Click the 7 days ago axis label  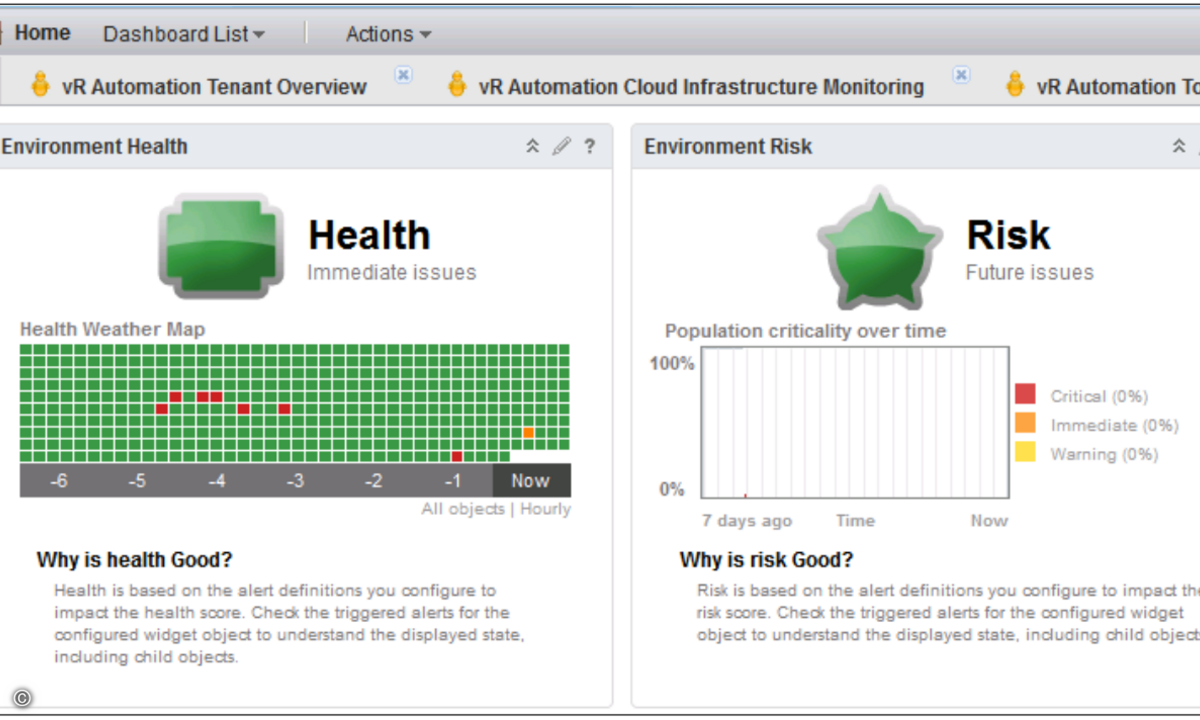[747, 520]
